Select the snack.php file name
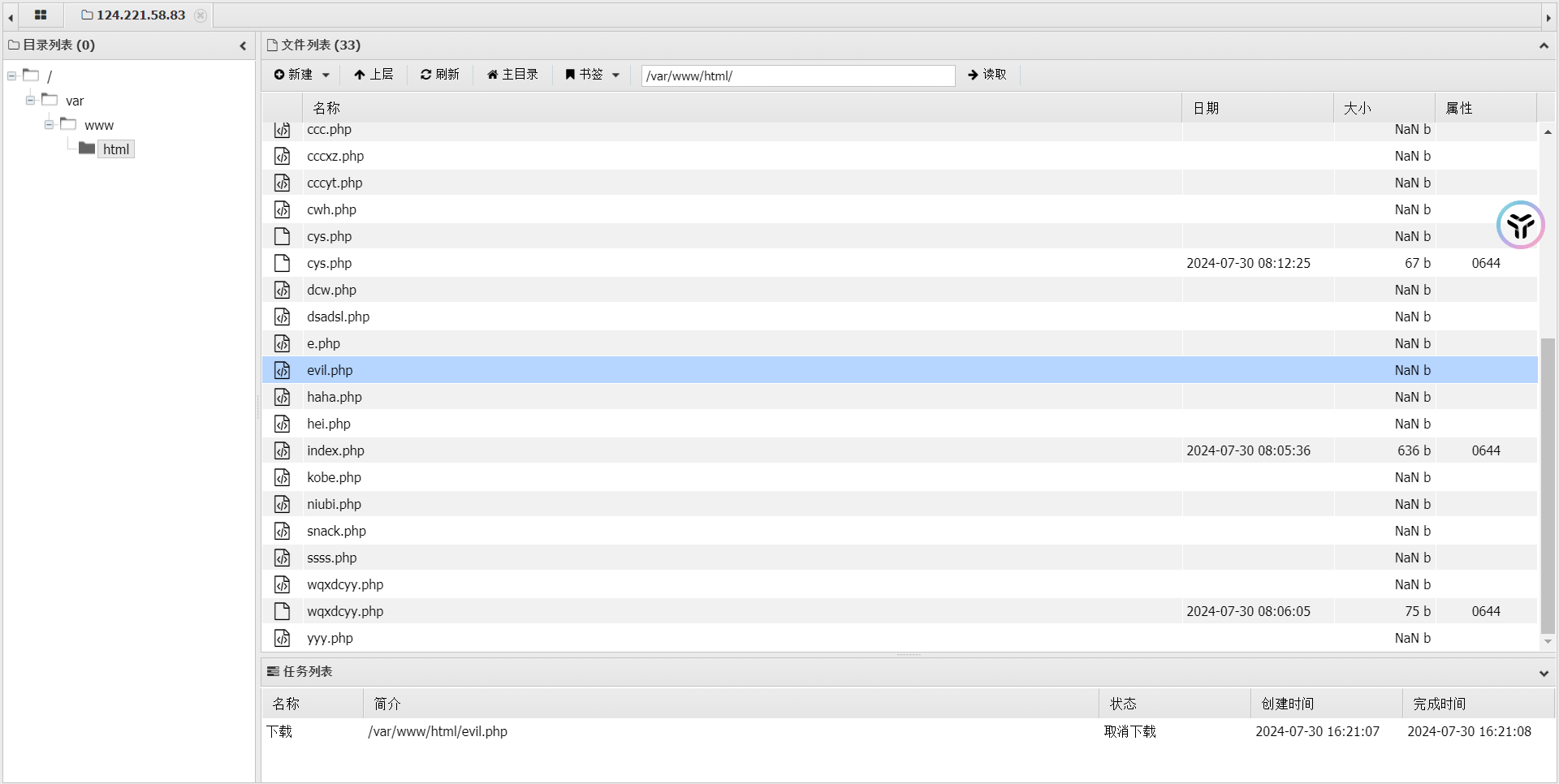The width and height of the screenshot is (1559, 784). pos(336,531)
